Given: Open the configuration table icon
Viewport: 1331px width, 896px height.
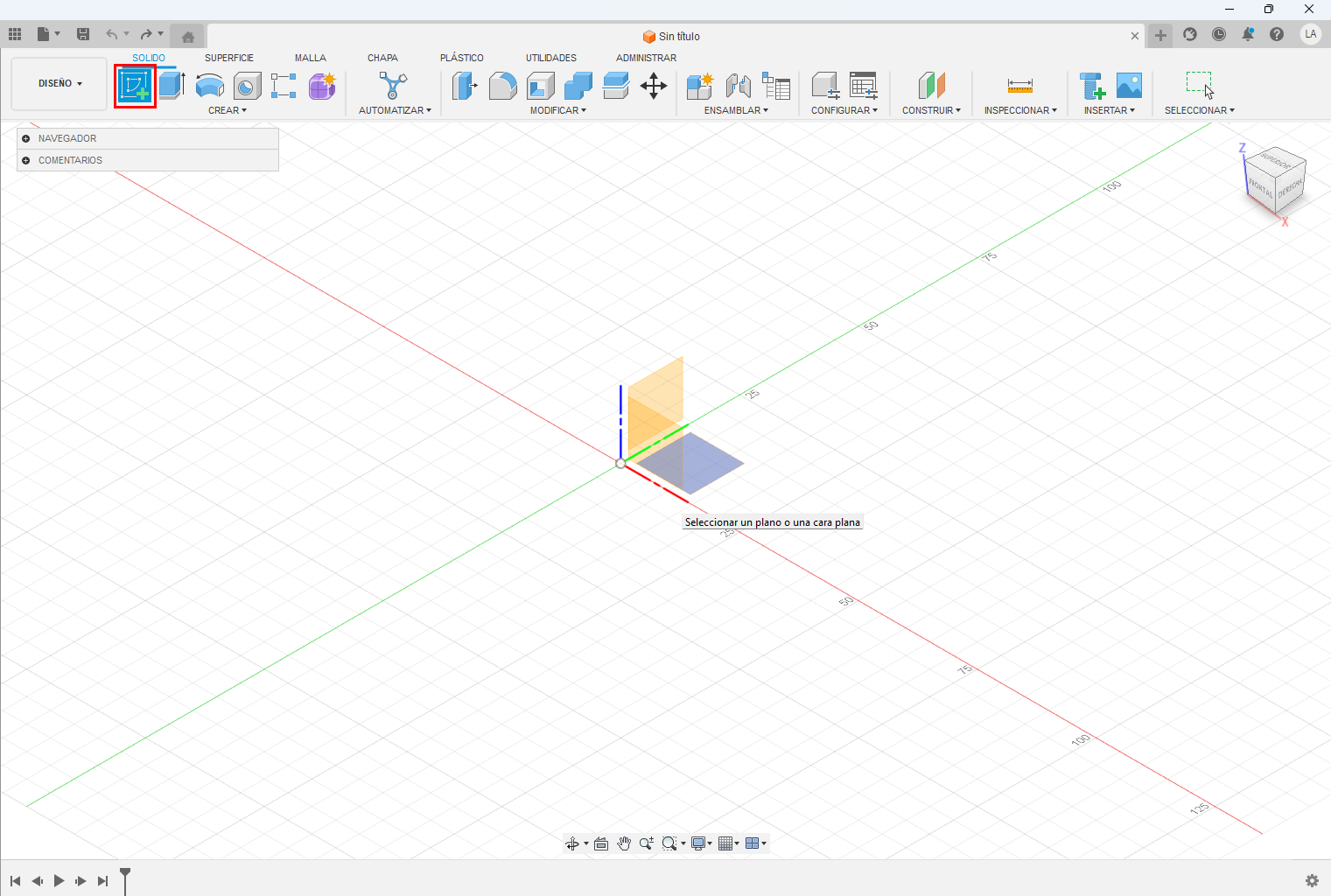Looking at the screenshot, I should (x=864, y=86).
